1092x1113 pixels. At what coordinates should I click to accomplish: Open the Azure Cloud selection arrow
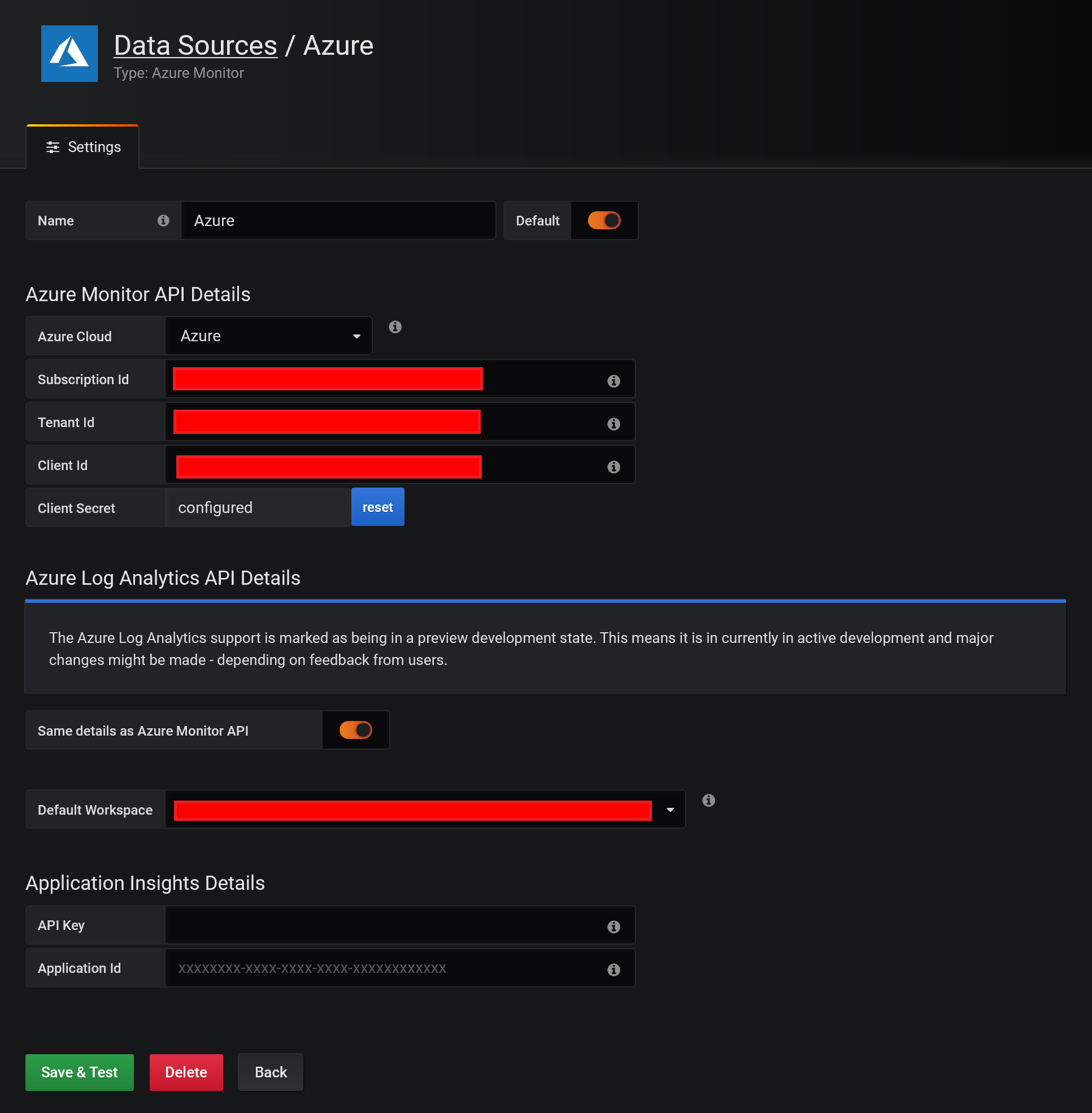pyautogui.click(x=356, y=336)
